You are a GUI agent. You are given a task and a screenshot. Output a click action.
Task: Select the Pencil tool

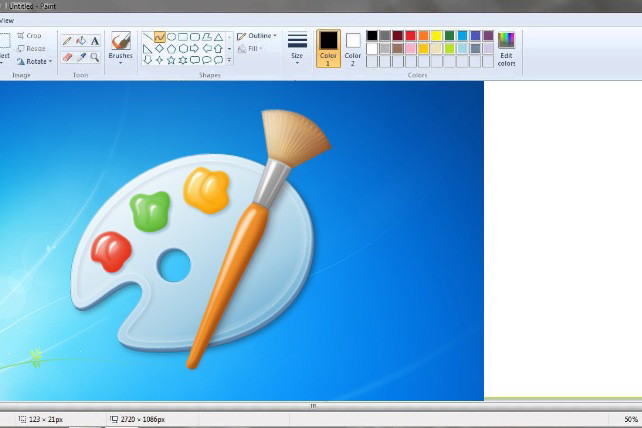pos(68,41)
